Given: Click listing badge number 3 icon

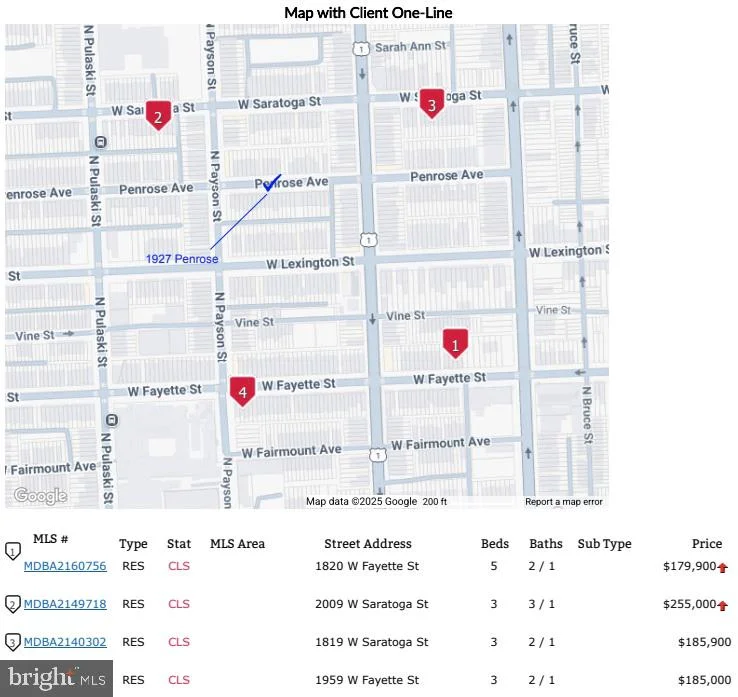Looking at the screenshot, I should [13, 642].
